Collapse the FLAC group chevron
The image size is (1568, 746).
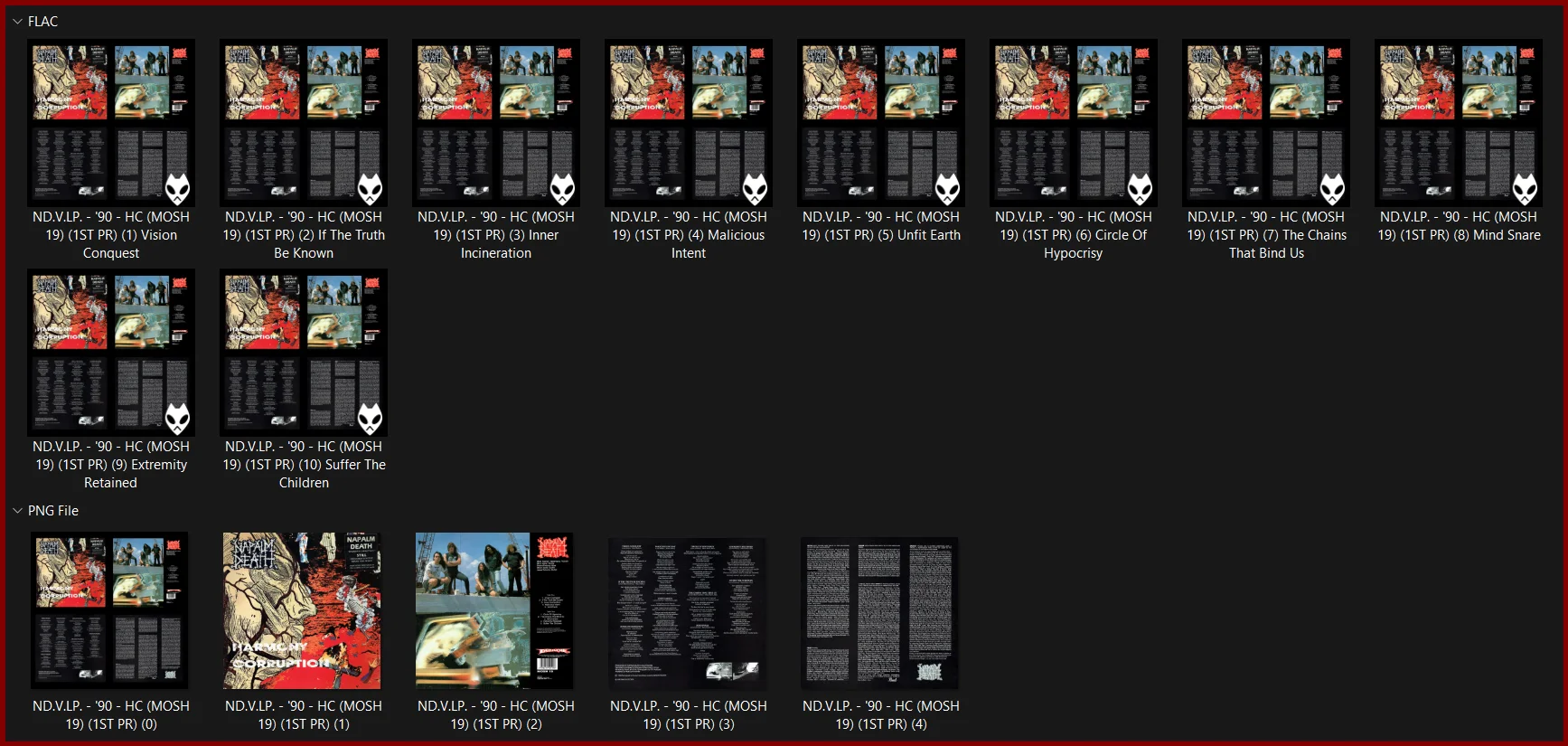(x=17, y=22)
